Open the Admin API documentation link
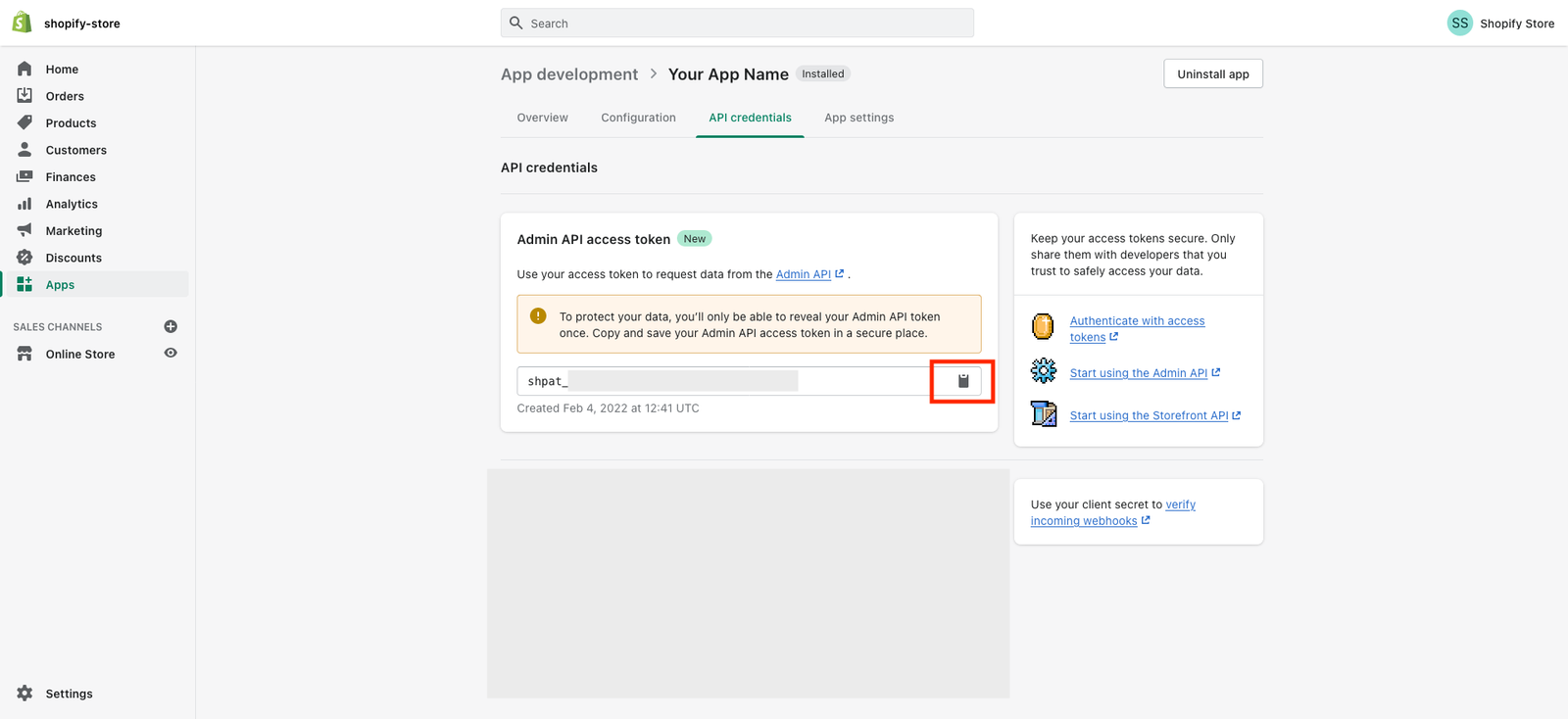The width and height of the screenshot is (1568, 719). coord(803,274)
